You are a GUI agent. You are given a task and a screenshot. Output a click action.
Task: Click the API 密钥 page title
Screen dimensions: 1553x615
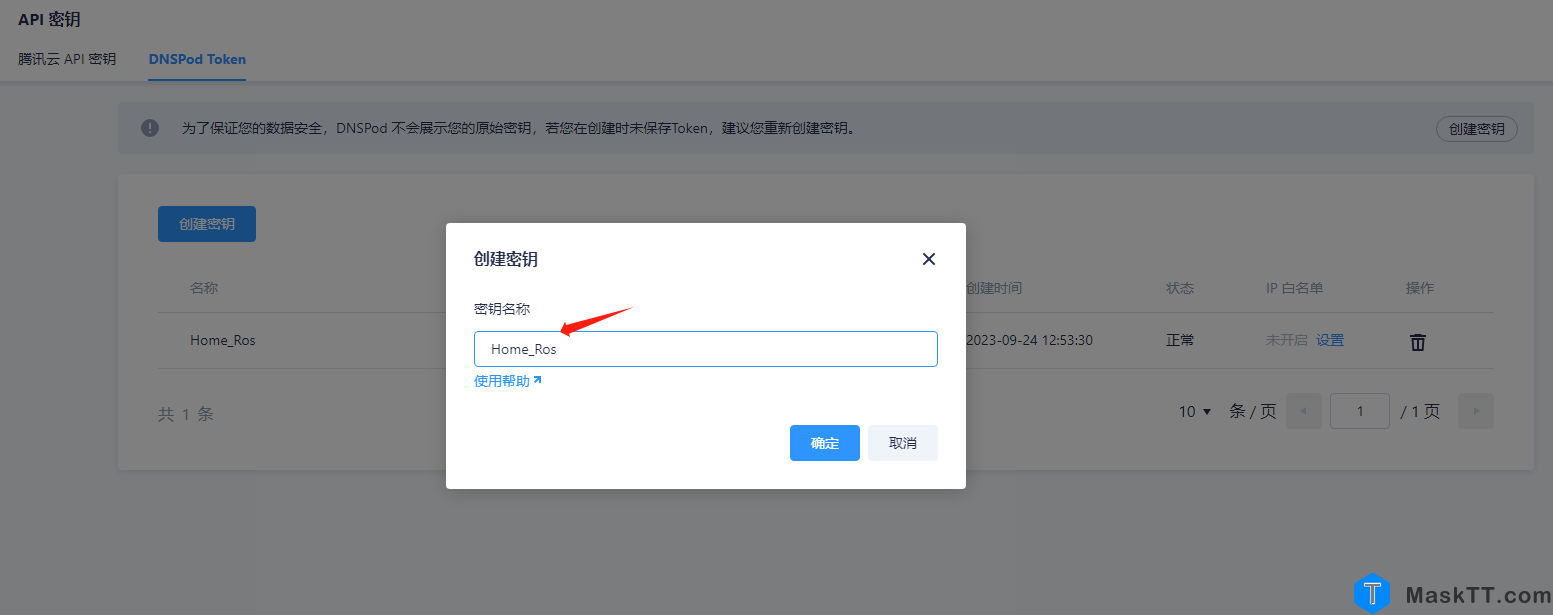(x=49, y=19)
